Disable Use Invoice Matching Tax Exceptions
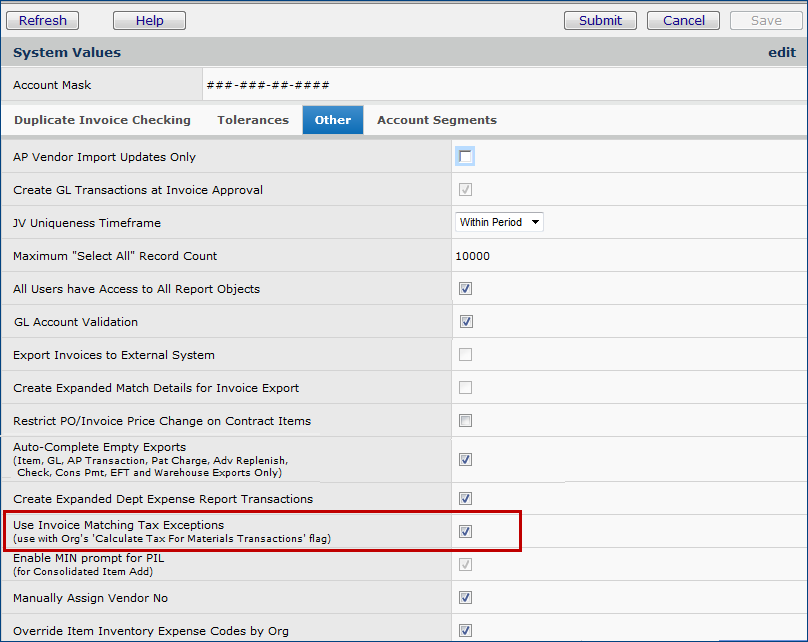Screen dimensions: 808x642 click(466, 531)
